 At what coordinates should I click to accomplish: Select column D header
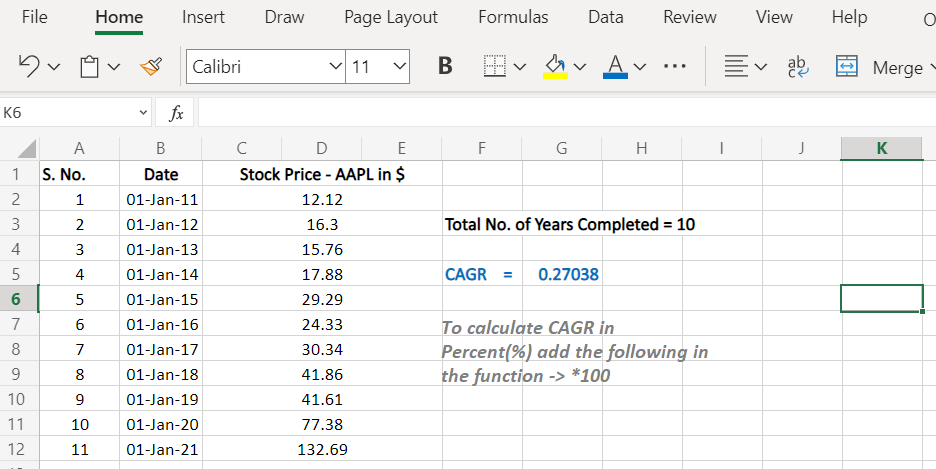[321, 148]
